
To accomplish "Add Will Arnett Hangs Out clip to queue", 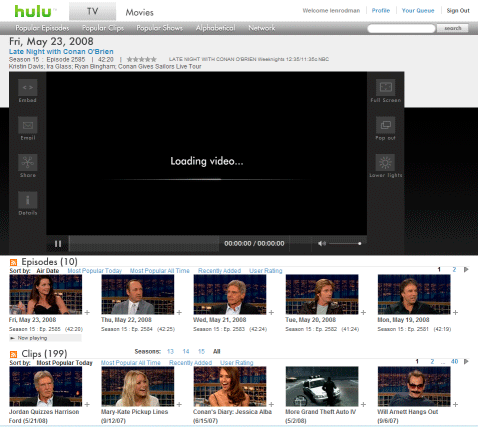I will (x=455, y=404).
